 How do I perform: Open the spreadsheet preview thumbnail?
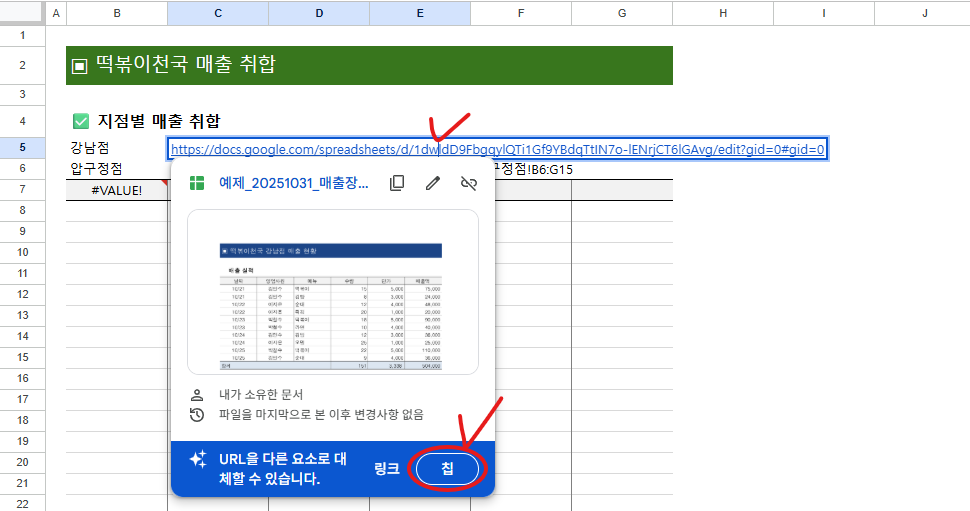[x=332, y=292]
